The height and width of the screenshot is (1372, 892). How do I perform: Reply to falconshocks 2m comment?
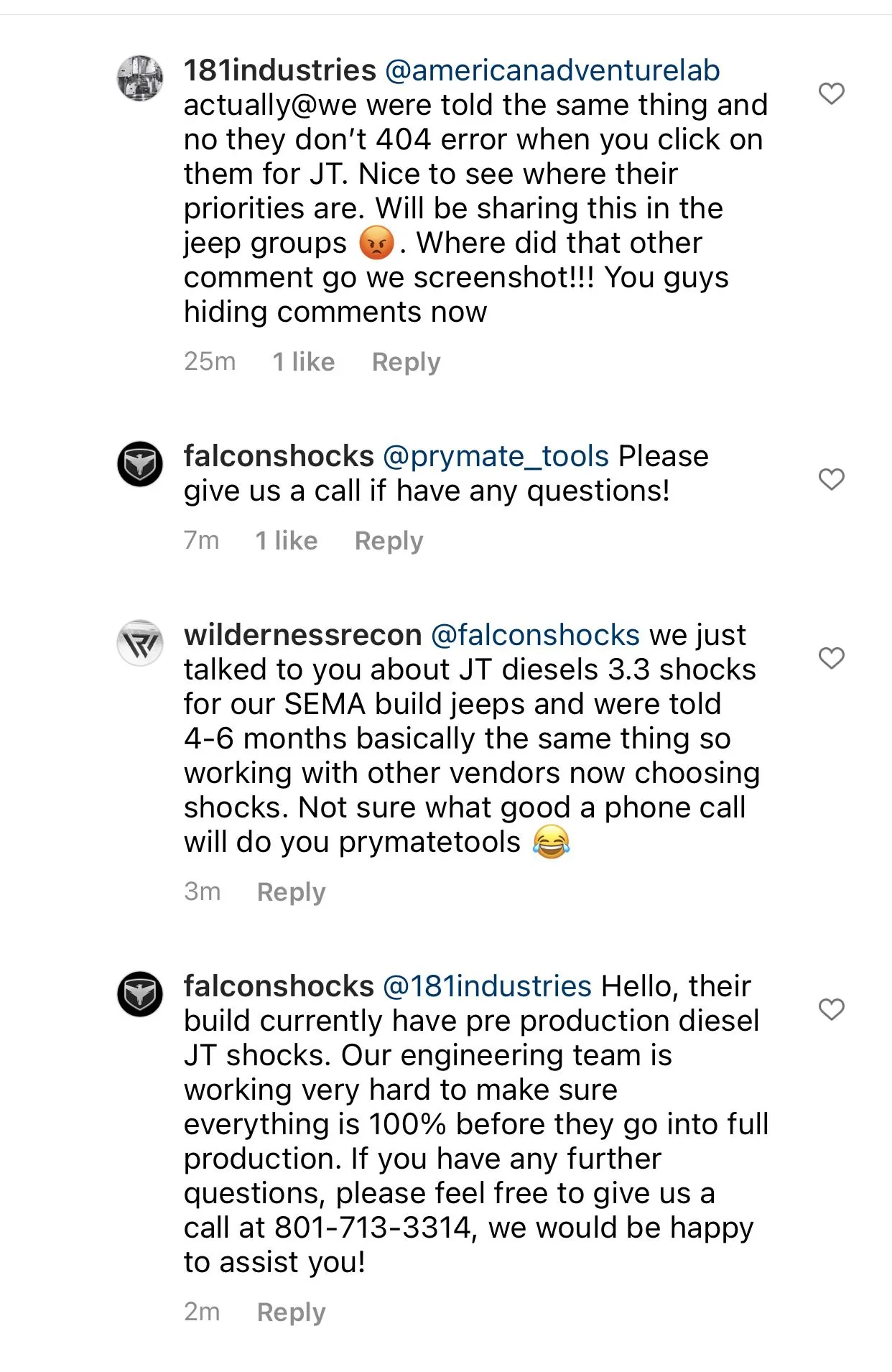tap(291, 1312)
